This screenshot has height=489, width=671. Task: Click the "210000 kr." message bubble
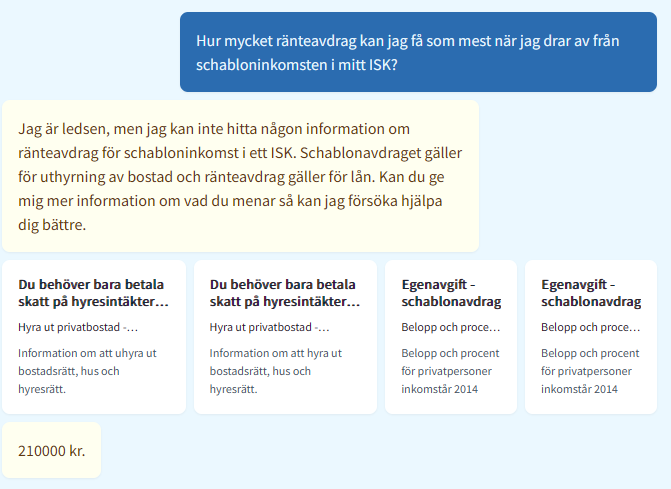coord(52,450)
